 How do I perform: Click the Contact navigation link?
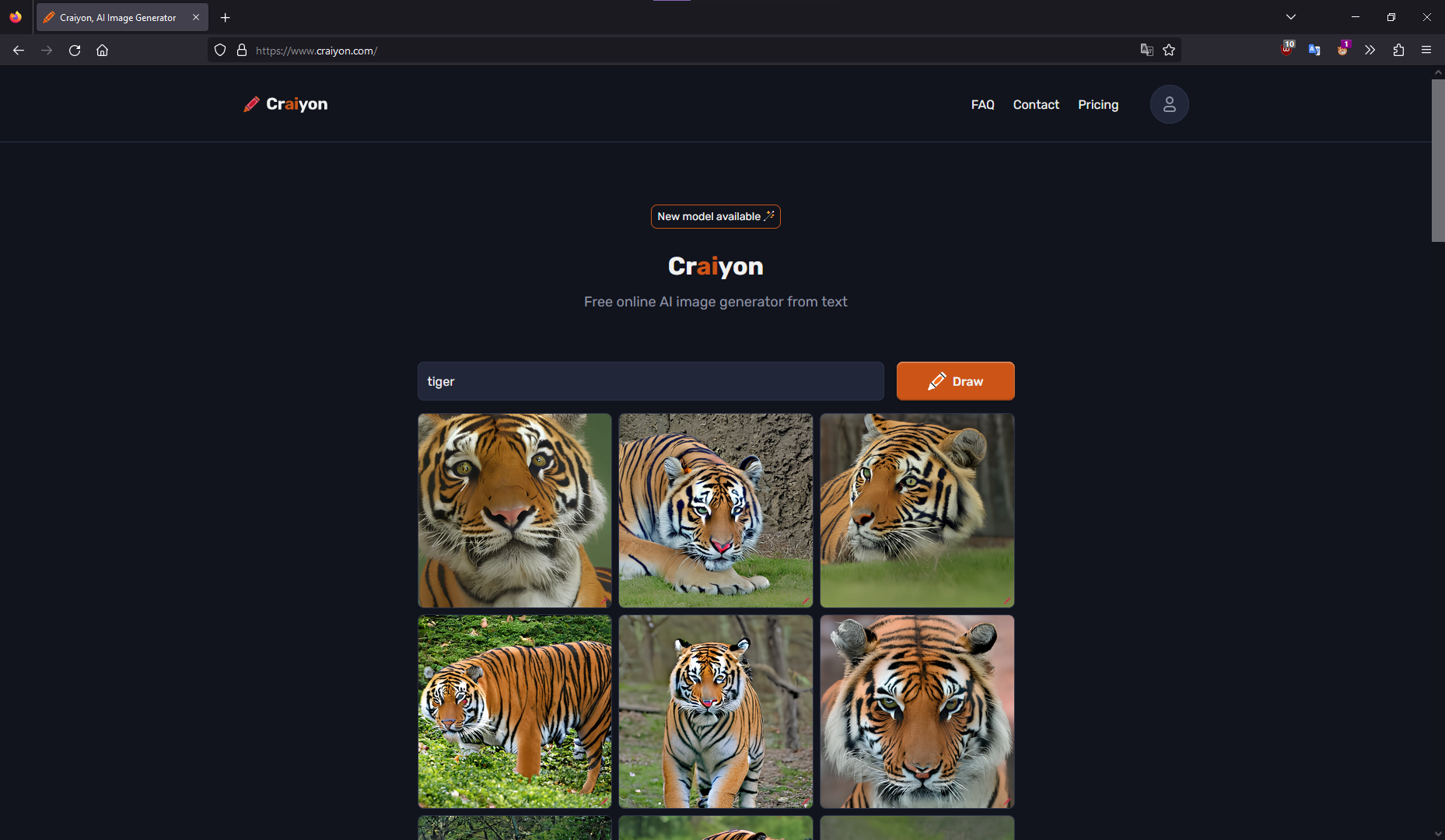click(1035, 104)
